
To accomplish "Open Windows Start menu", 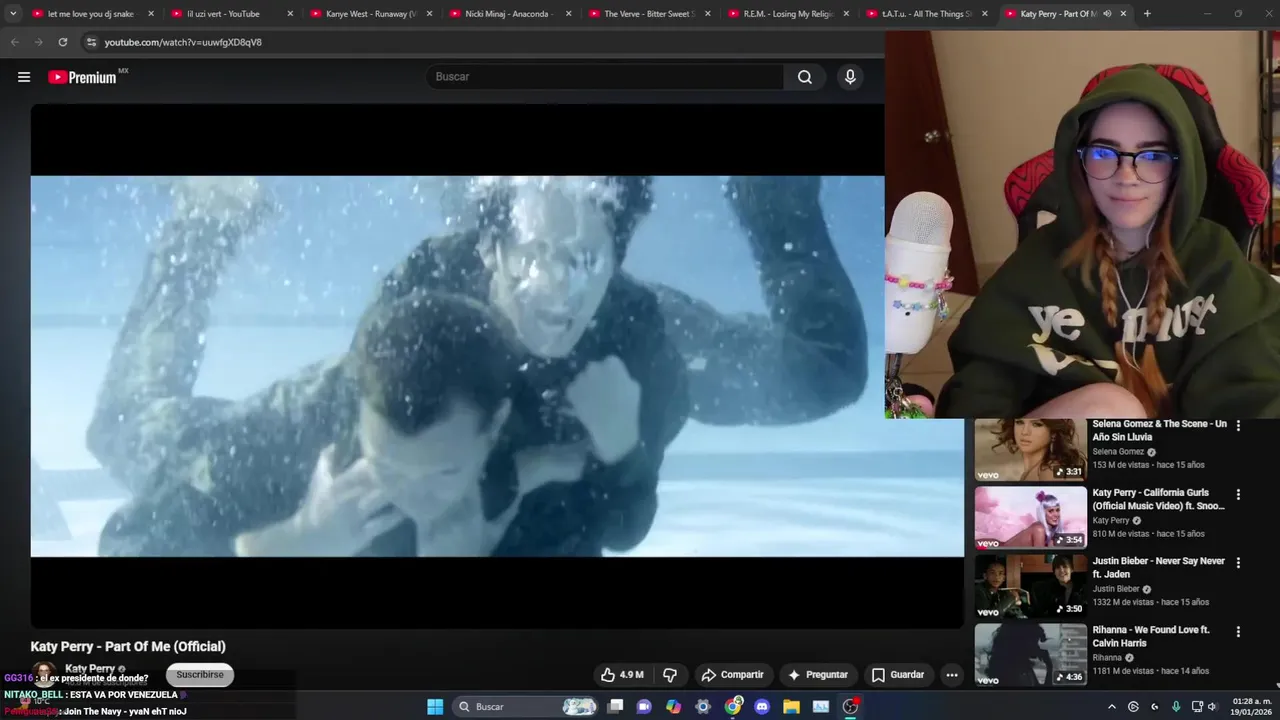I will 435,706.
